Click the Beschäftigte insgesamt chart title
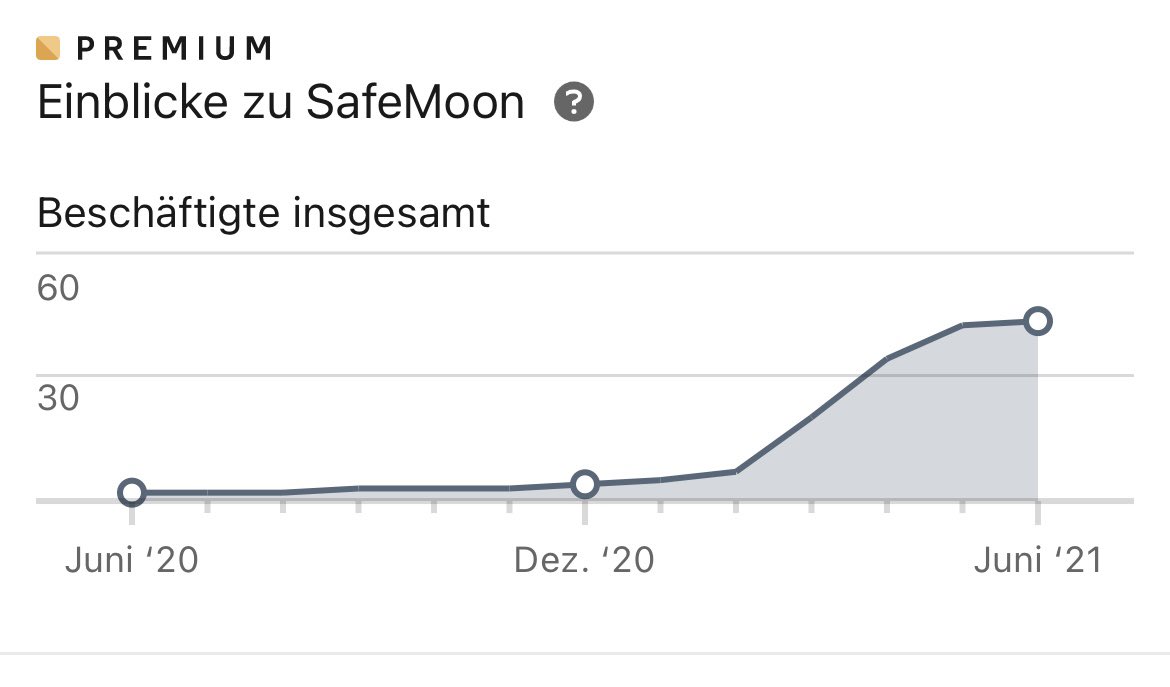This screenshot has width=1170, height=687. coord(263,213)
